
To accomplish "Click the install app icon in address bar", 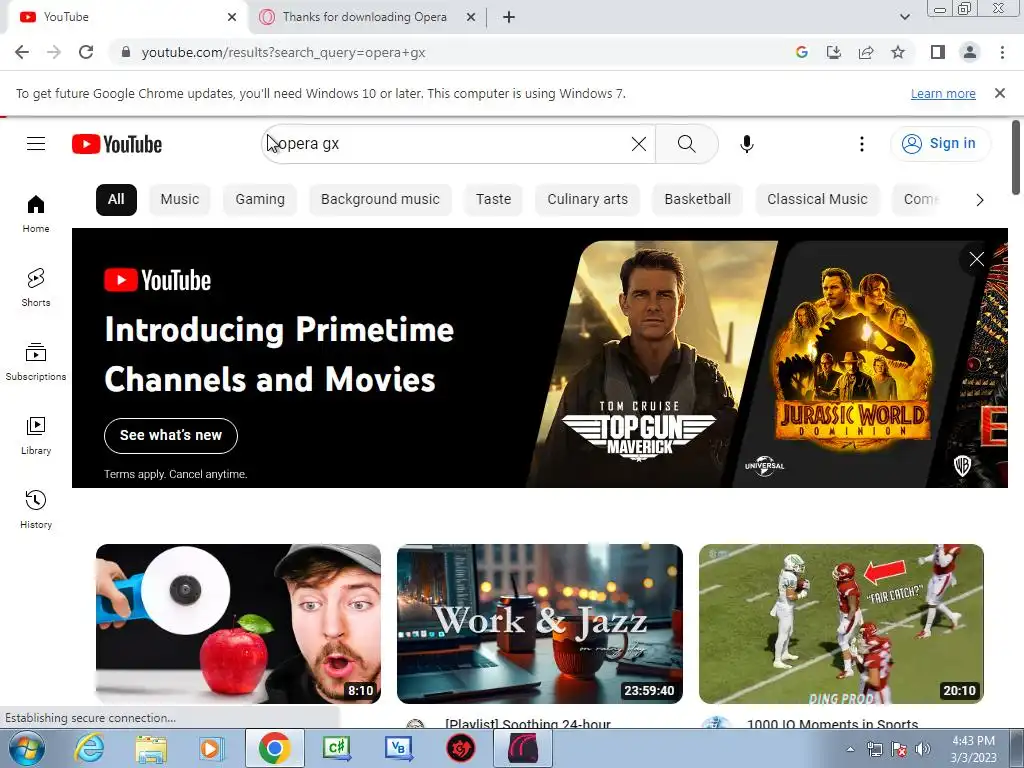I will (x=834, y=52).
